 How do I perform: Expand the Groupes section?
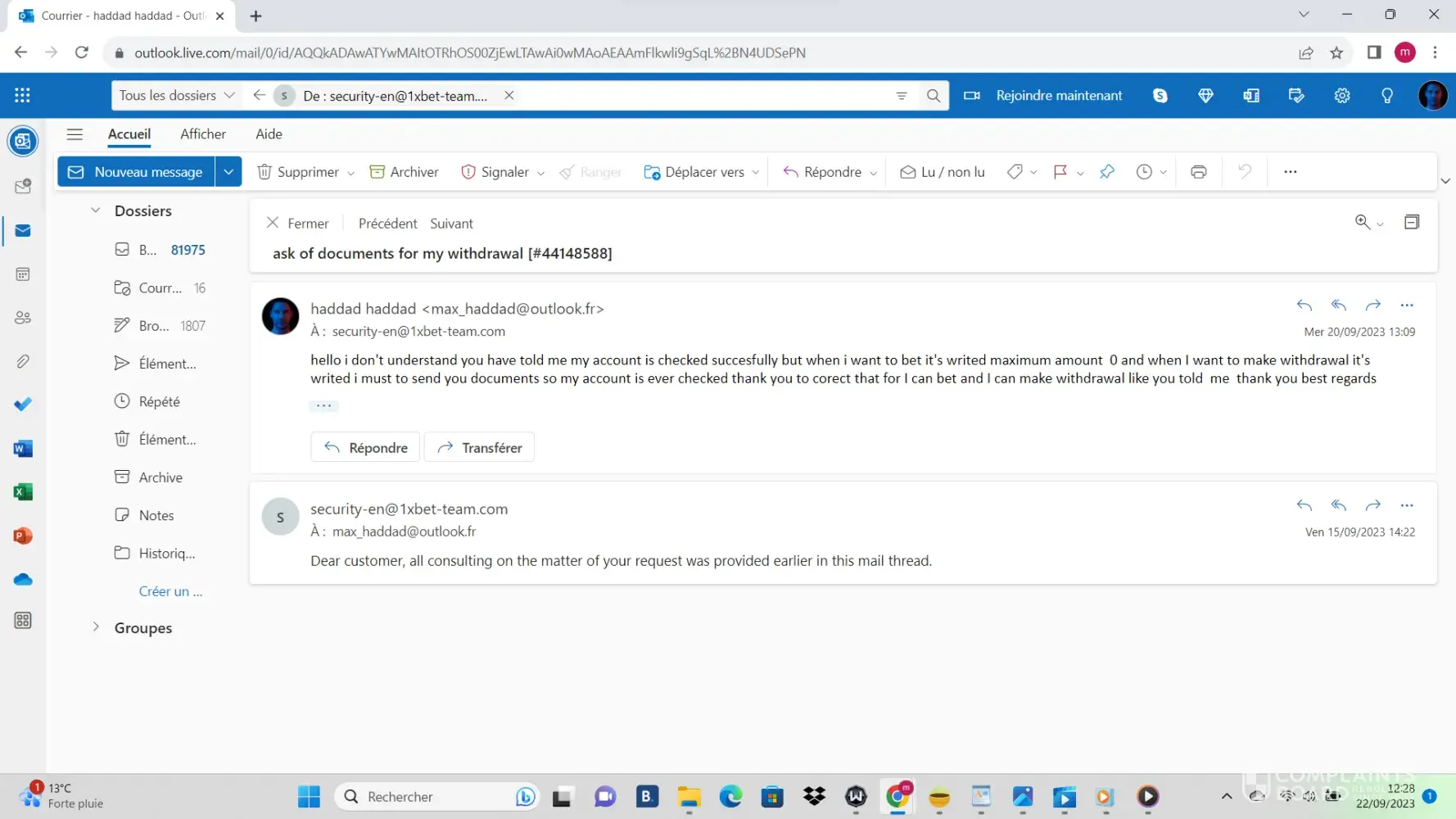(x=96, y=627)
